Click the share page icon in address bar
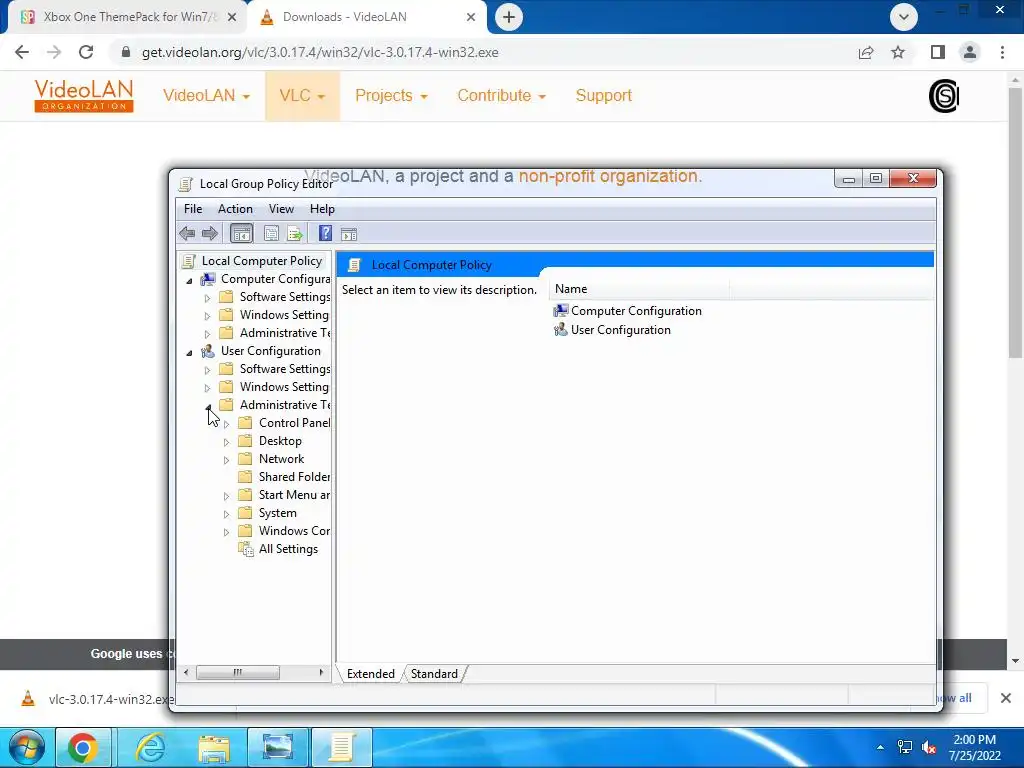Viewport: 1024px width, 768px height. click(x=866, y=52)
